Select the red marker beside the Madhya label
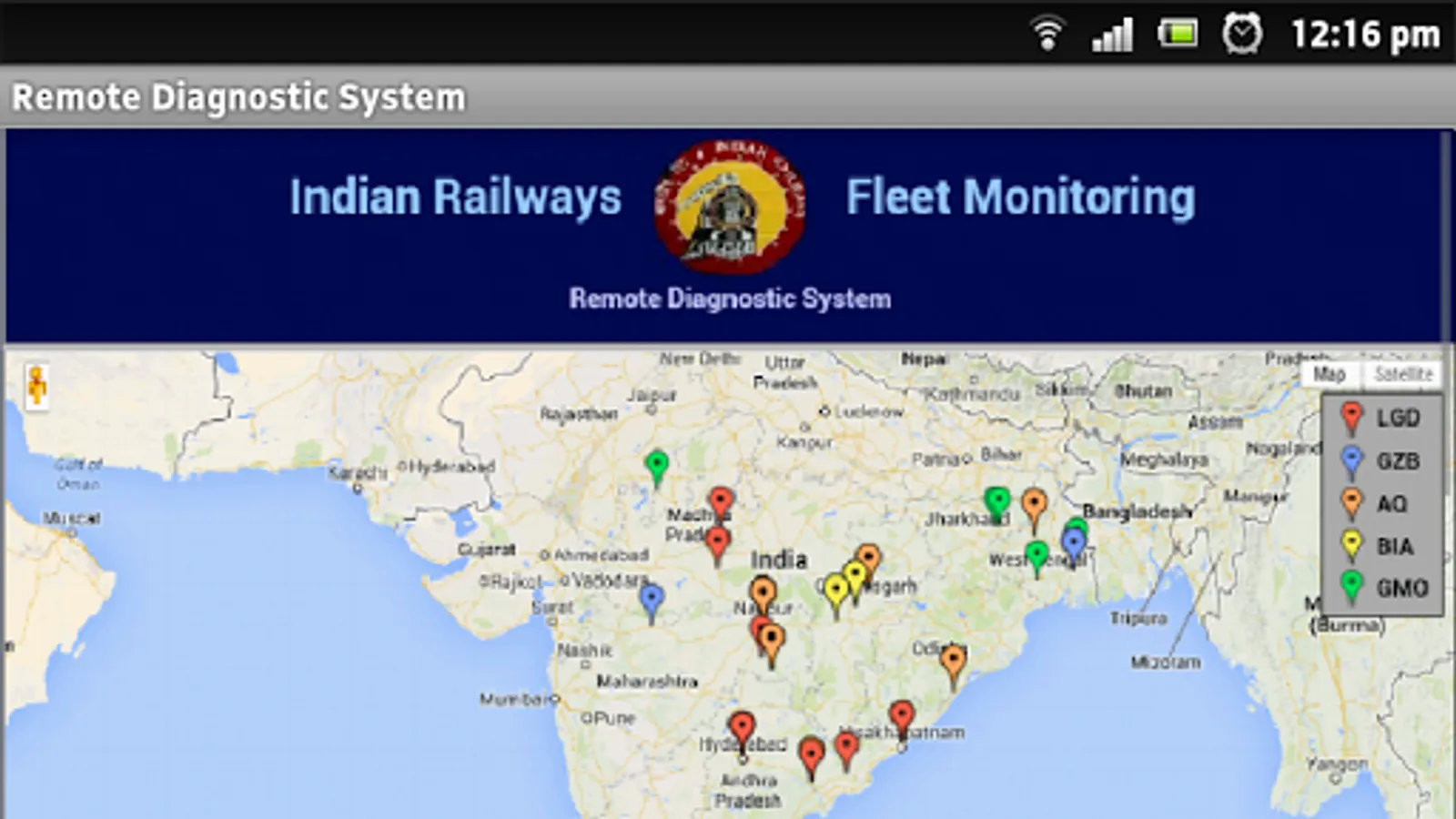The height and width of the screenshot is (819, 1456). pos(721,503)
